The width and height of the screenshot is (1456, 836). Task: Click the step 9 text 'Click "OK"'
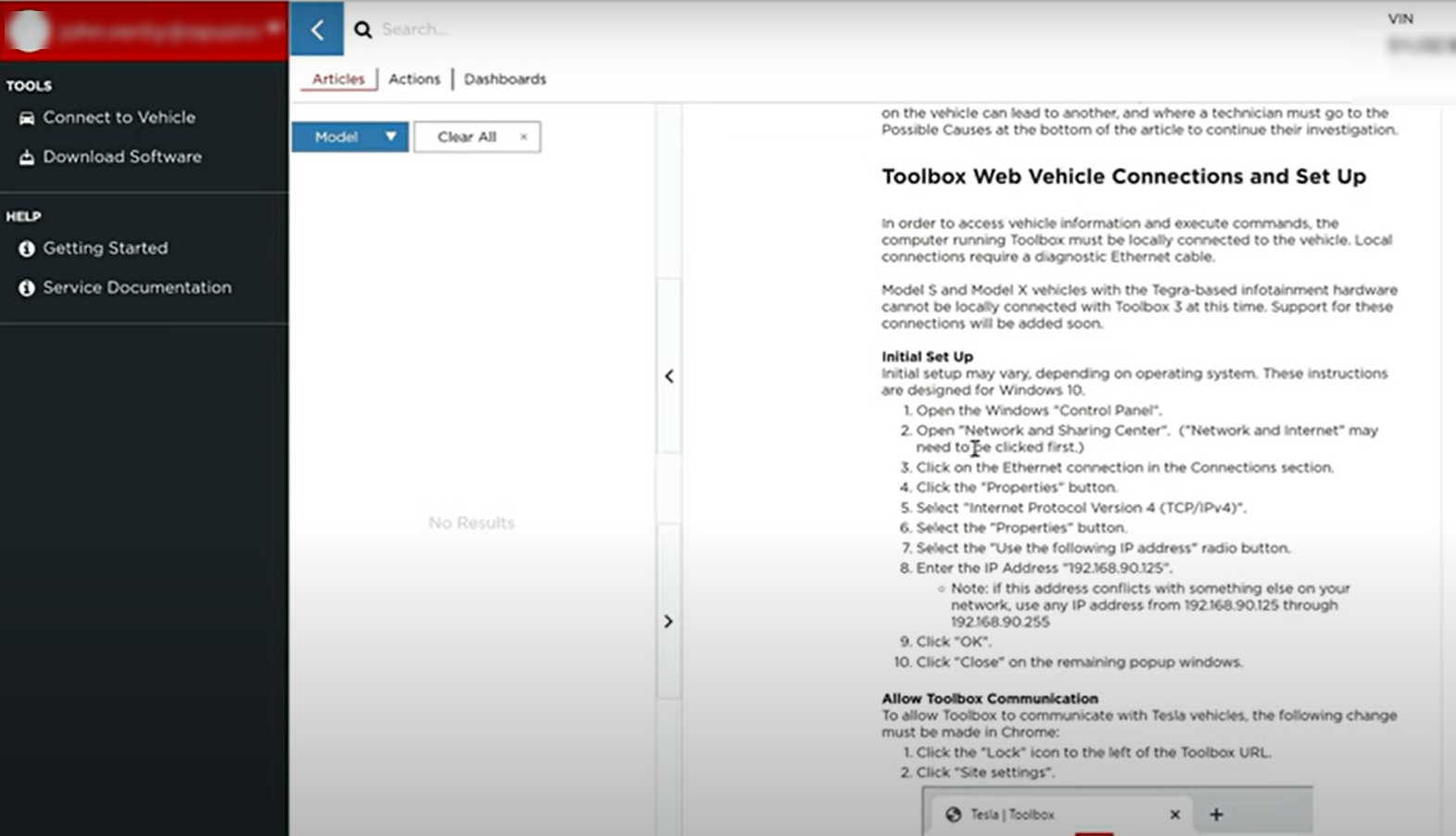point(954,641)
